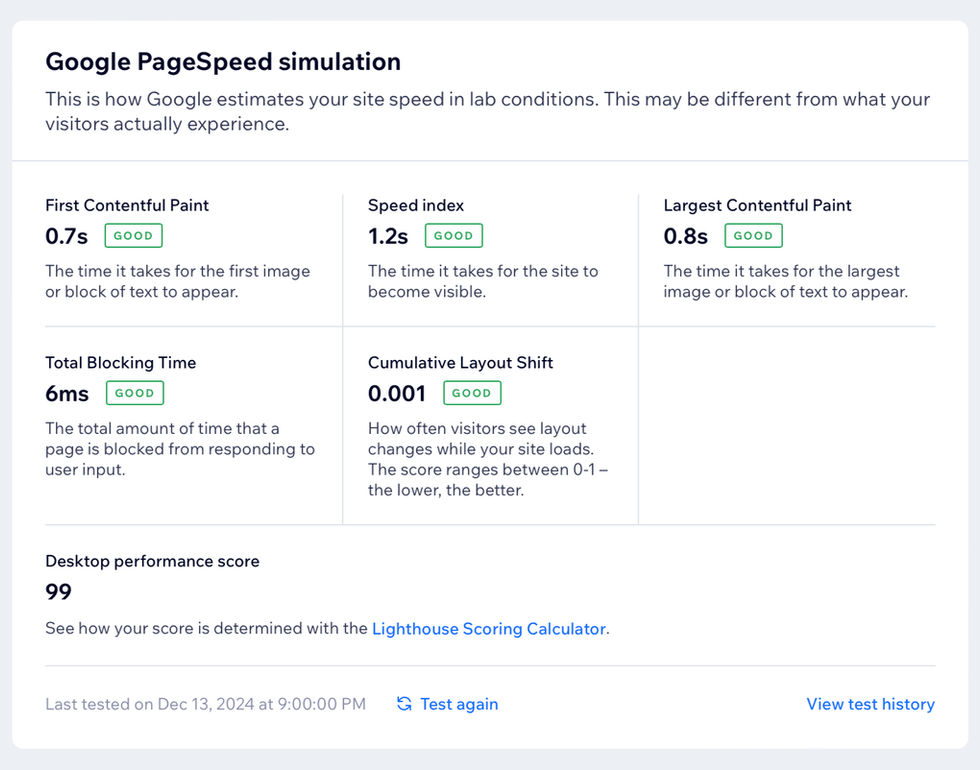Click the GOOD badge for First Contentful Paint
980x770 pixels.
pos(133,236)
